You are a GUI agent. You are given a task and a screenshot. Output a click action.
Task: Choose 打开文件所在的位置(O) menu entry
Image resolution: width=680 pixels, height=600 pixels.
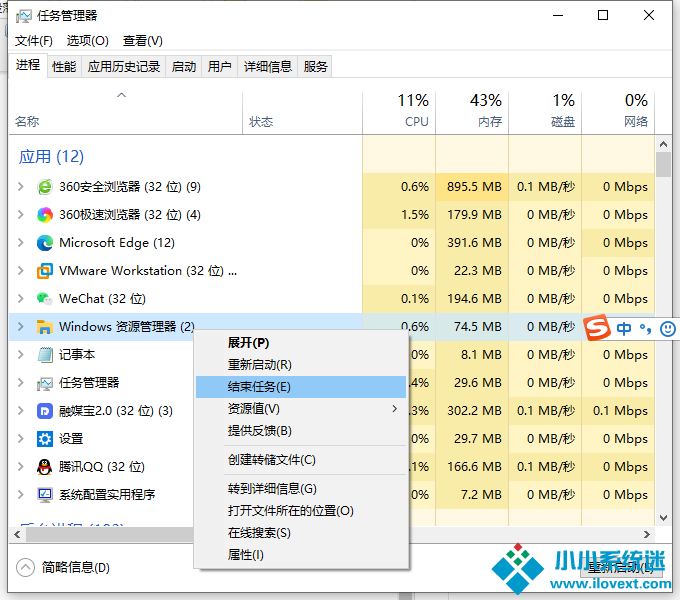point(301,511)
